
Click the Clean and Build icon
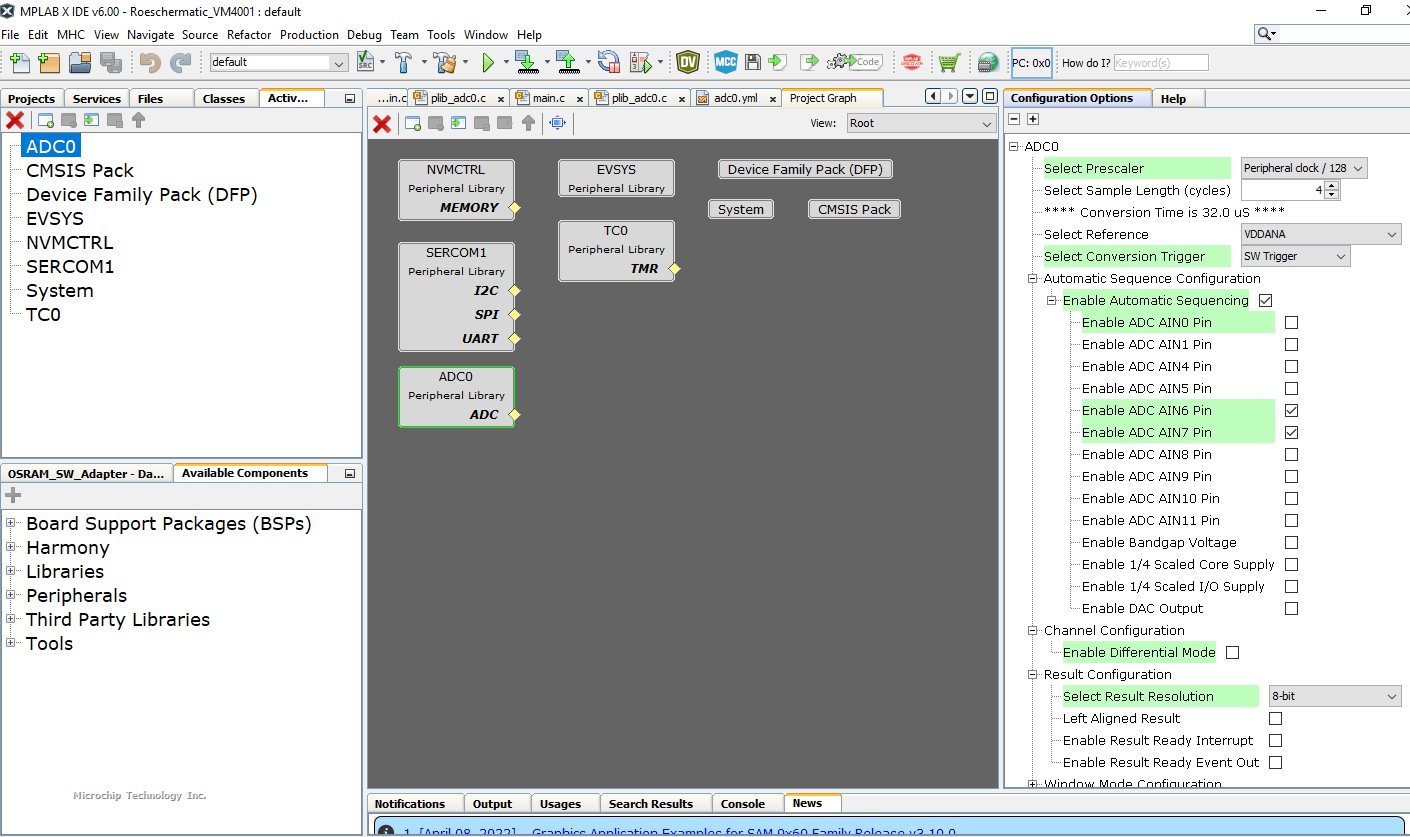point(445,62)
